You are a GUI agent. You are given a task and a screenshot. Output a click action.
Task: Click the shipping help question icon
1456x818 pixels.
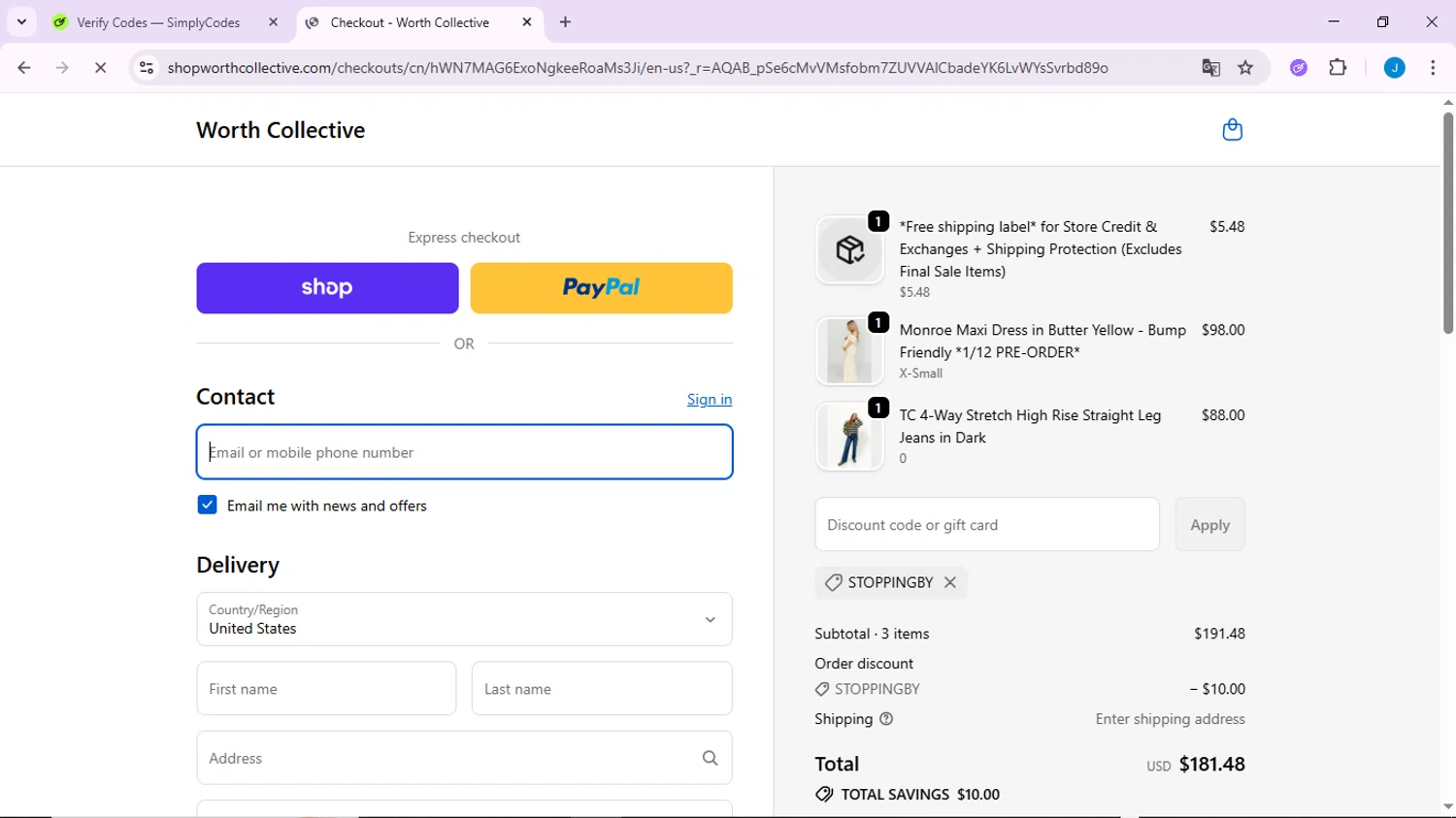[886, 719]
